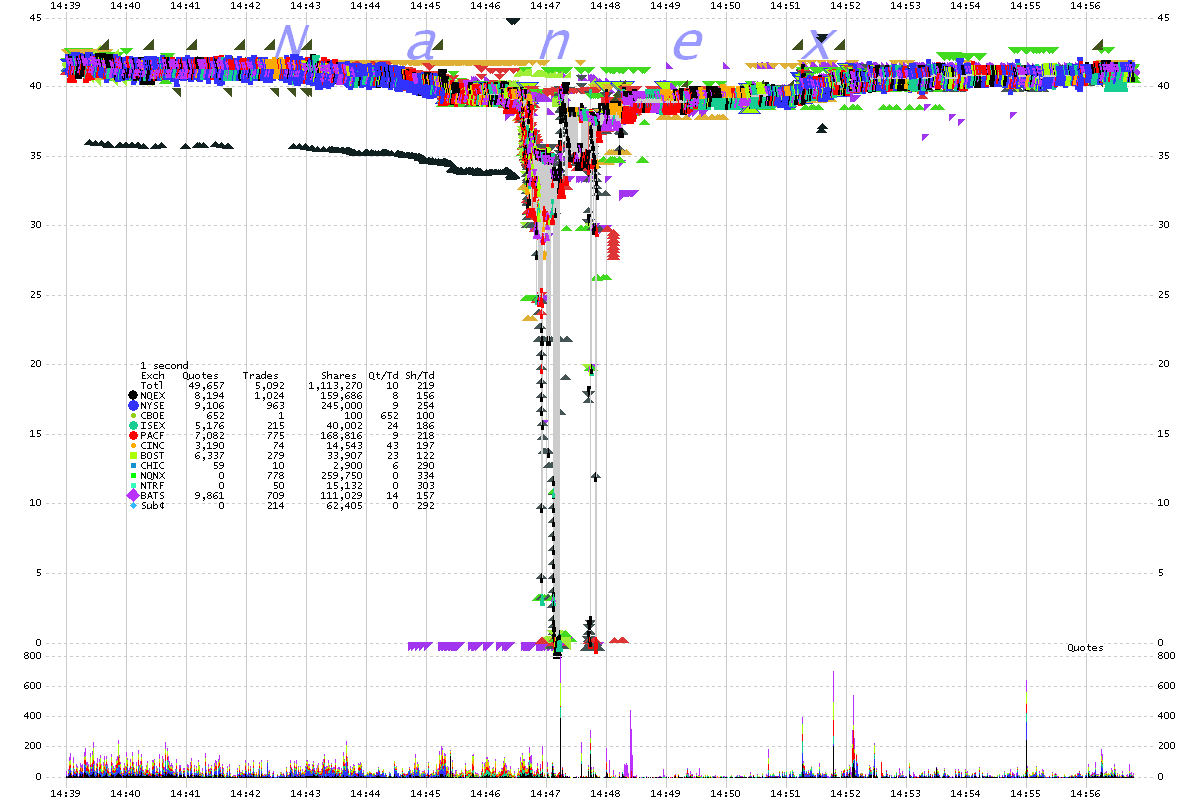Image resolution: width=1200 pixels, height=800 pixels.
Task: Select the 'Trades' column header
Action: tap(260, 376)
